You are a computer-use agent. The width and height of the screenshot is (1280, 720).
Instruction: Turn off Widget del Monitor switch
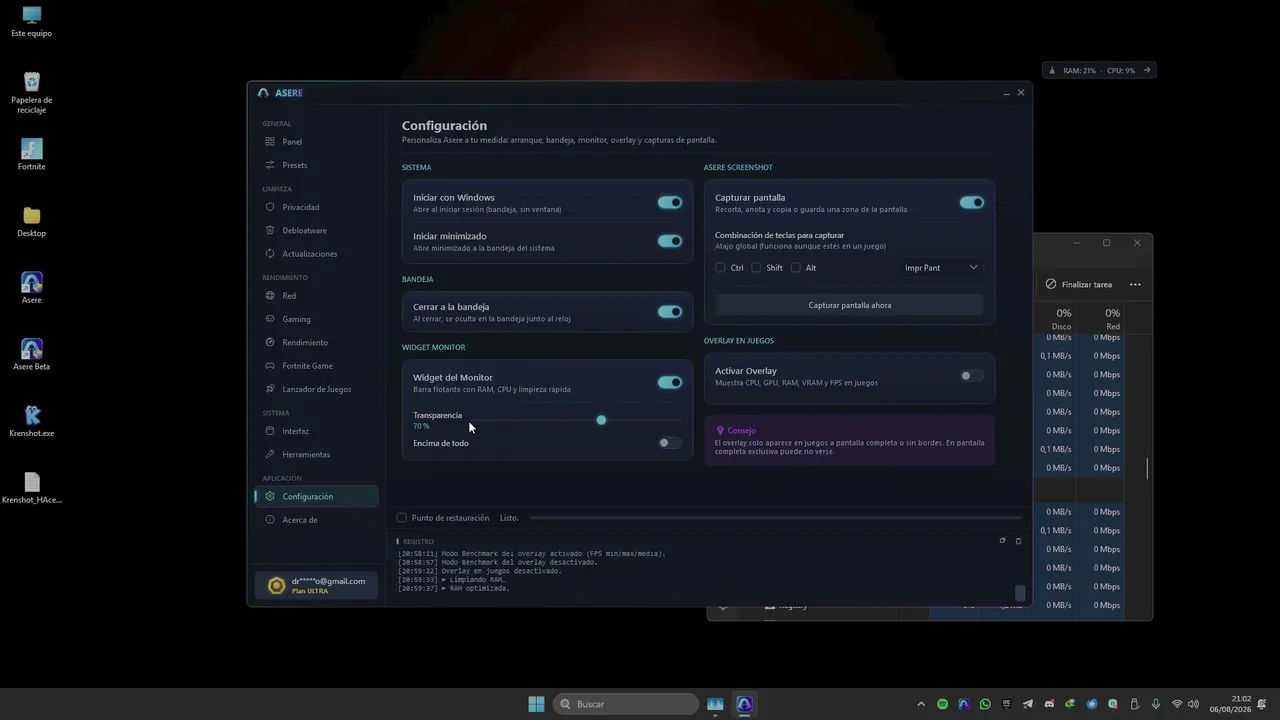point(669,382)
